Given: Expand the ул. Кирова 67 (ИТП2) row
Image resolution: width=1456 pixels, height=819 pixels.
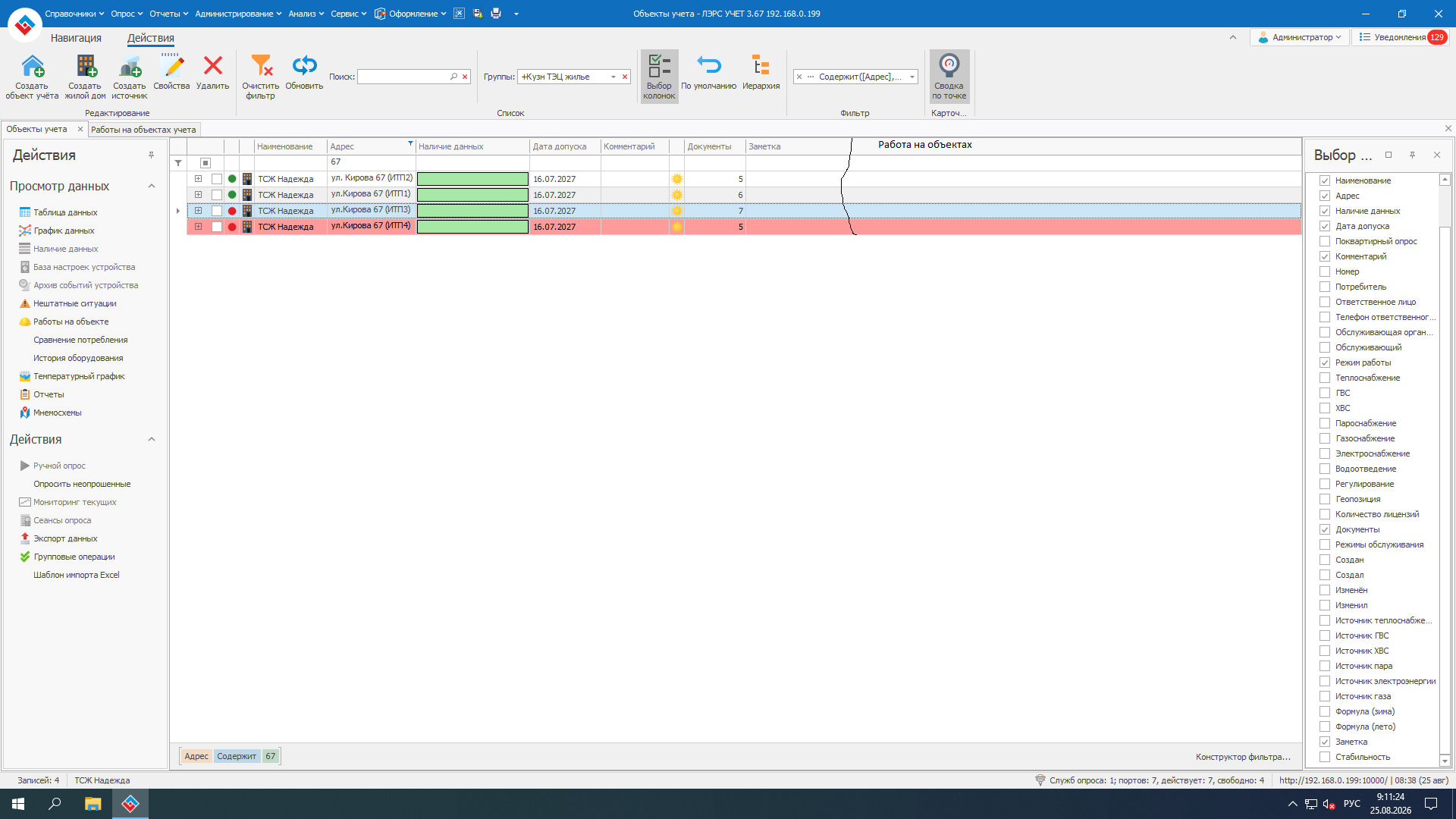Looking at the screenshot, I should pyautogui.click(x=198, y=179).
